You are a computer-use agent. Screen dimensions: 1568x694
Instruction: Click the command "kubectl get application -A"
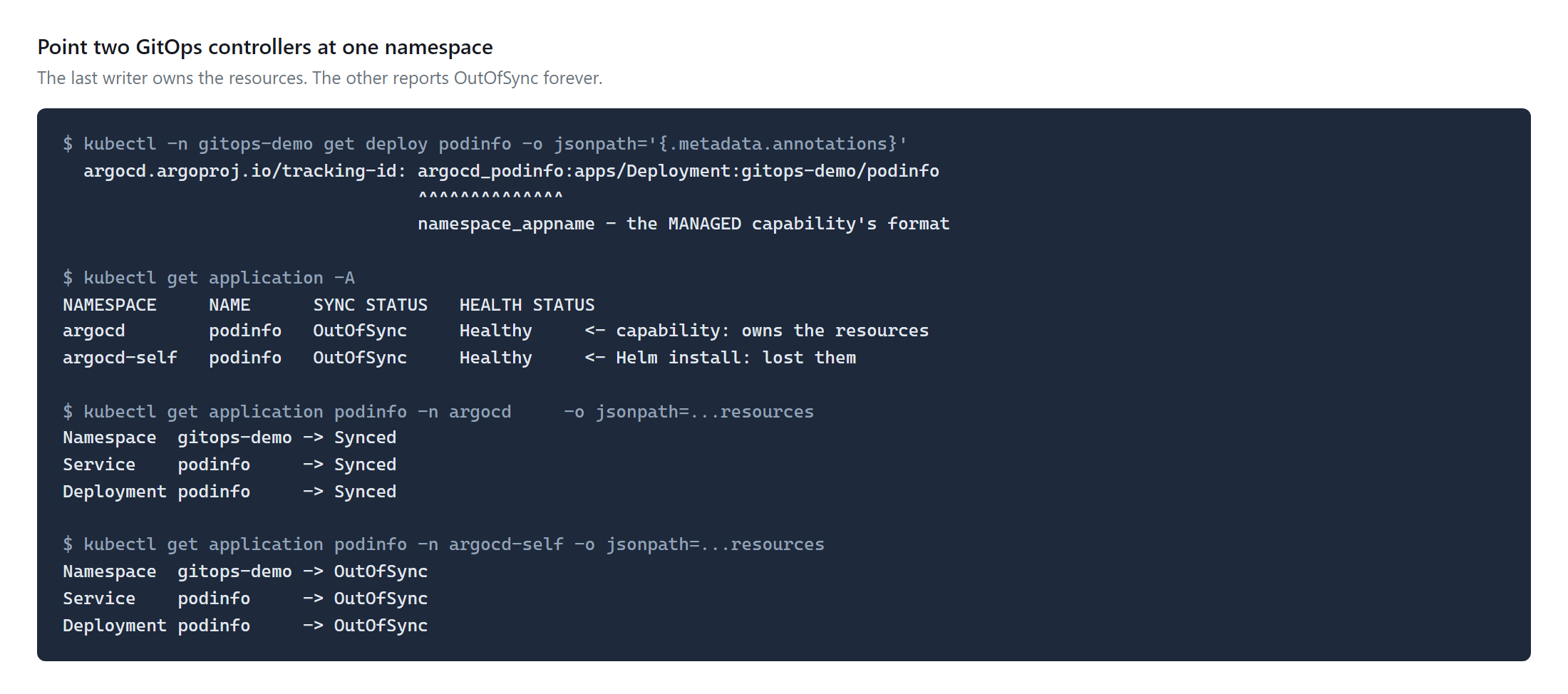(219, 278)
